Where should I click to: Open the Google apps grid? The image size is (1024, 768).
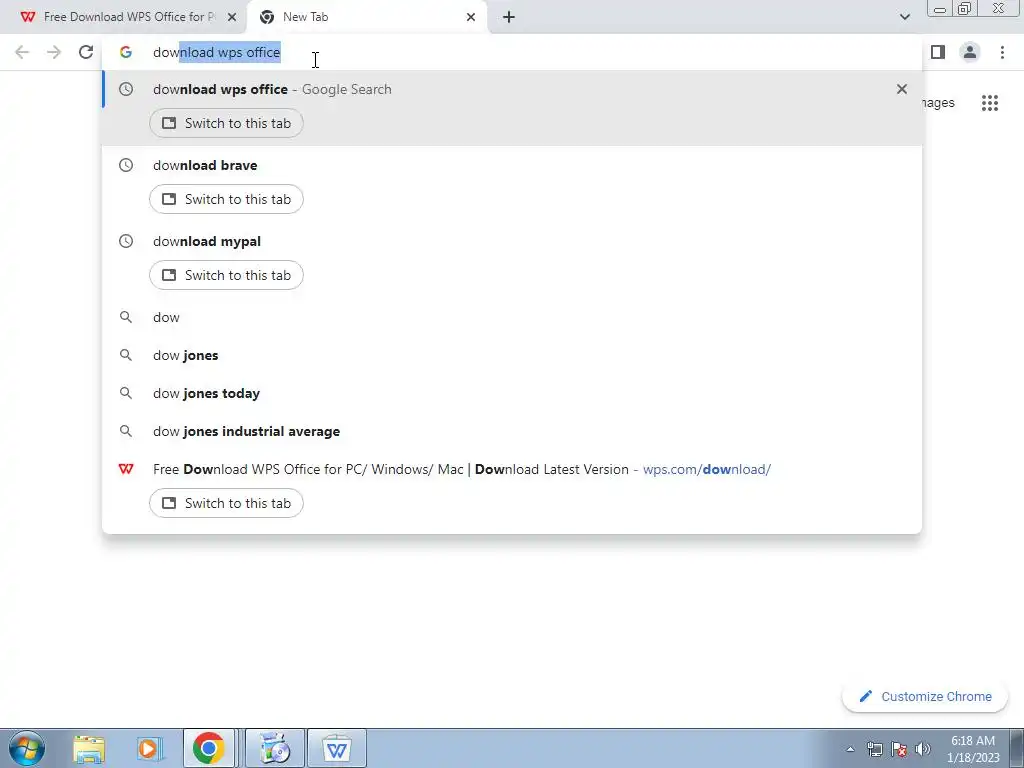pyautogui.click(x=990, y=103)
